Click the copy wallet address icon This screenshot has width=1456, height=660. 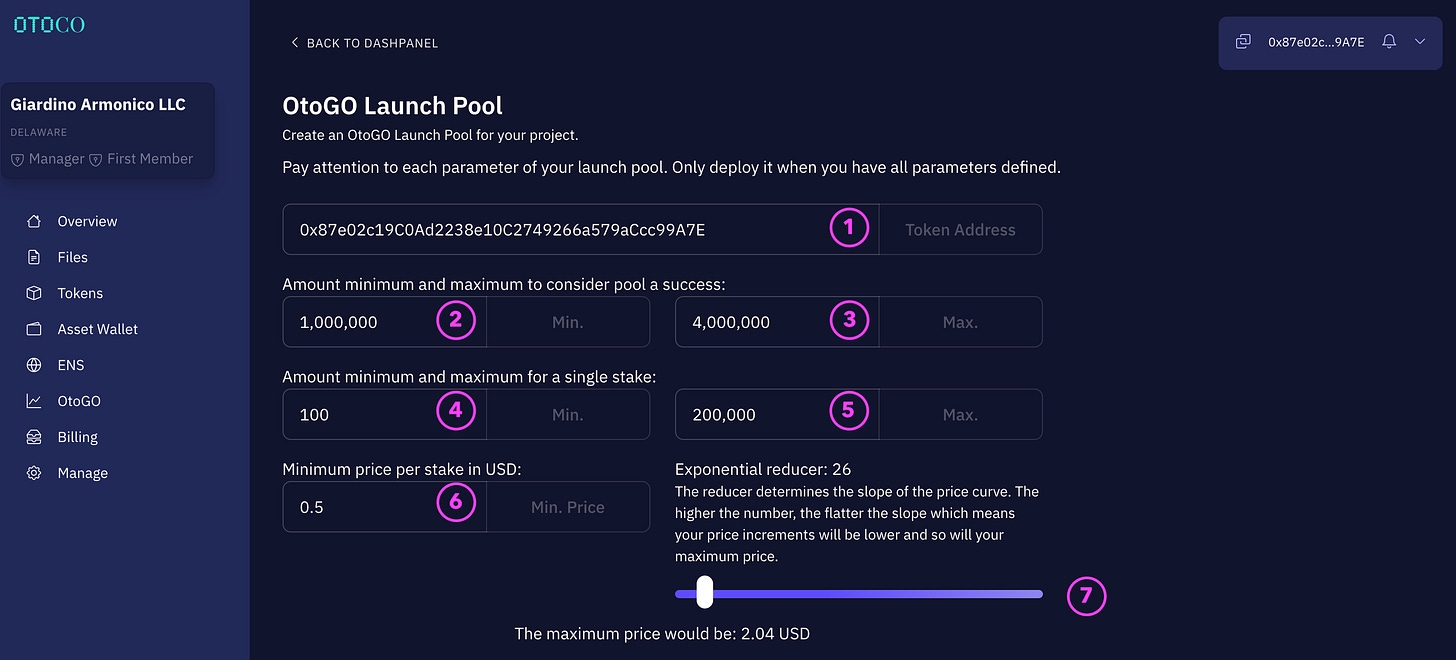(1243, 42)
